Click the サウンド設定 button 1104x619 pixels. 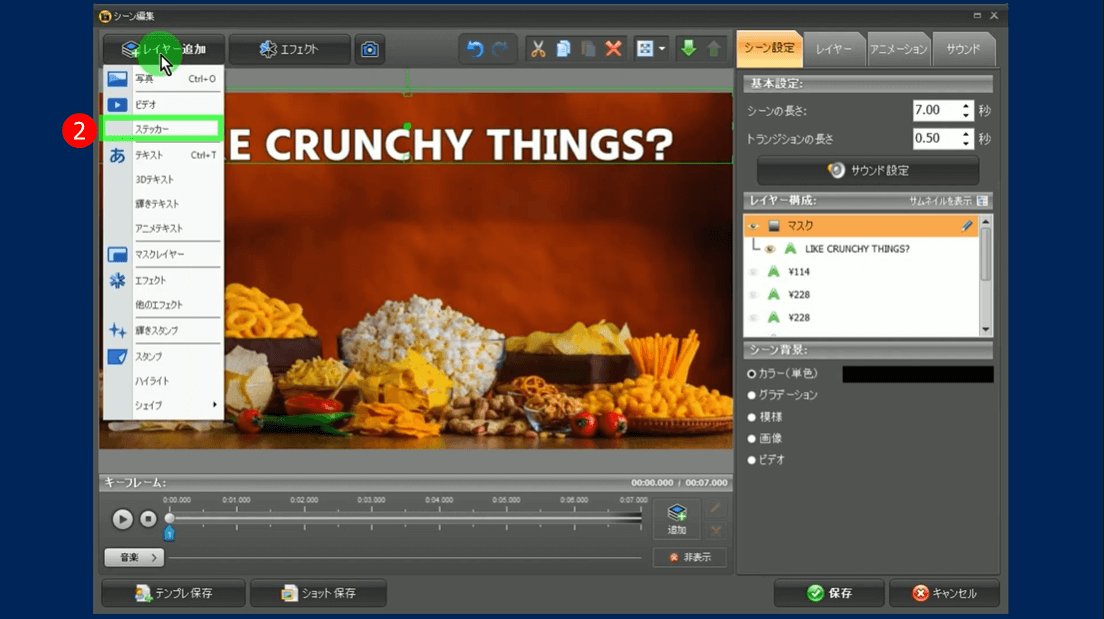click(867, 170)
